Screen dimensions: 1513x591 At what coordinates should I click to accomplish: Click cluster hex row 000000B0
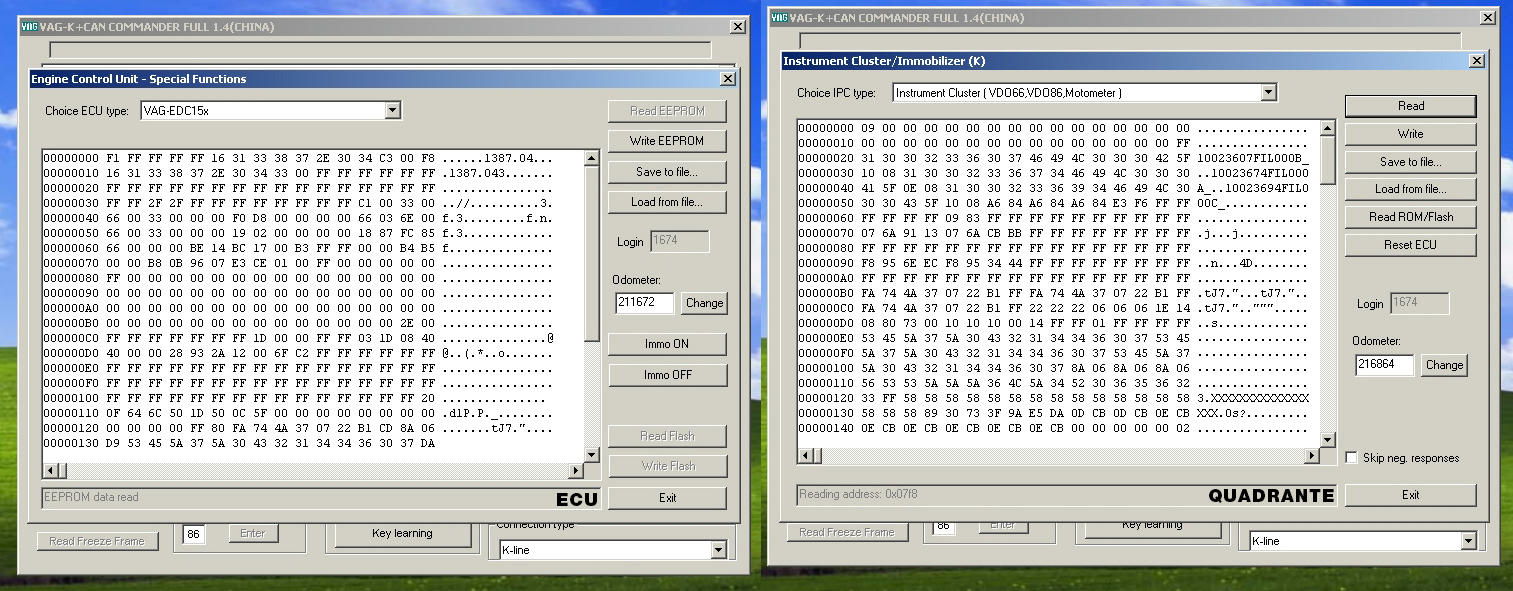(x=1053, y=293)
